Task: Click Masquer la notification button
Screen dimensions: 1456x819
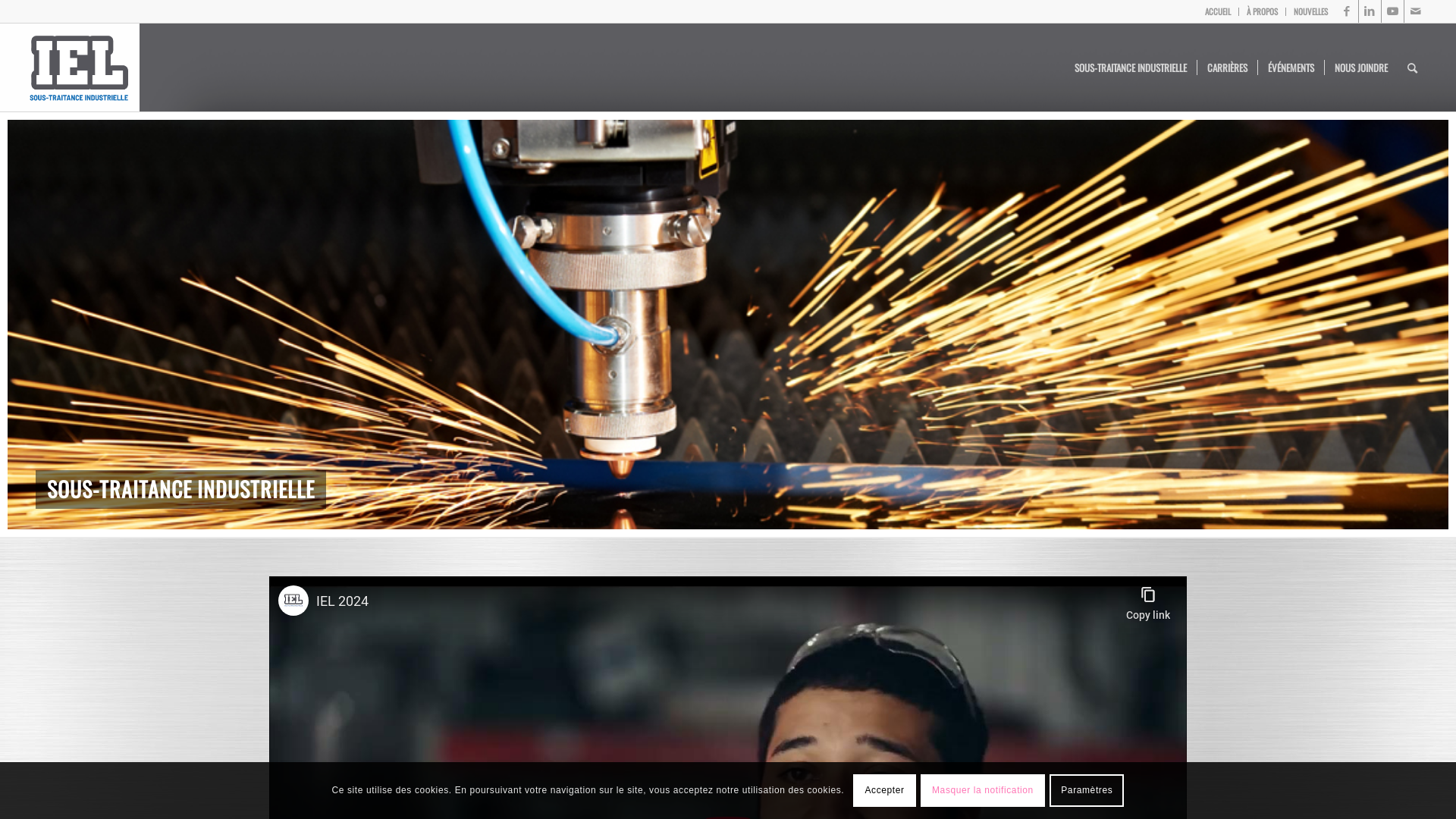Action: 982,790
